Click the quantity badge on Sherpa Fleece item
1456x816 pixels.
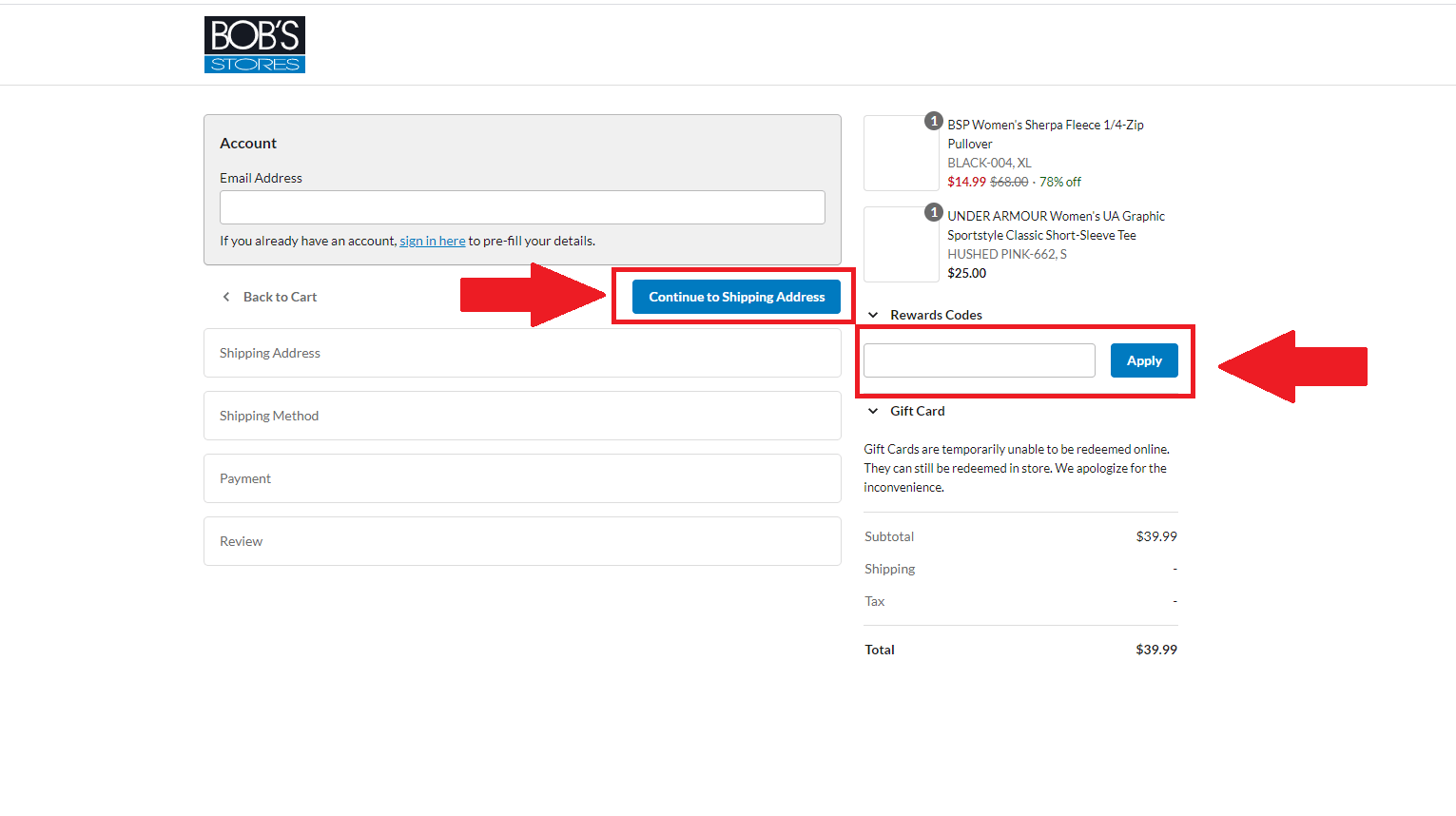(934, 121)
